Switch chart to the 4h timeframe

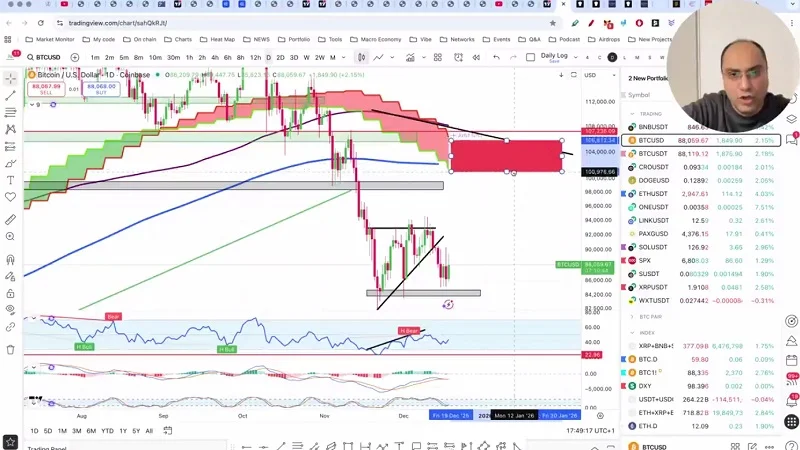pyautogui.click(x=215, y=57)
